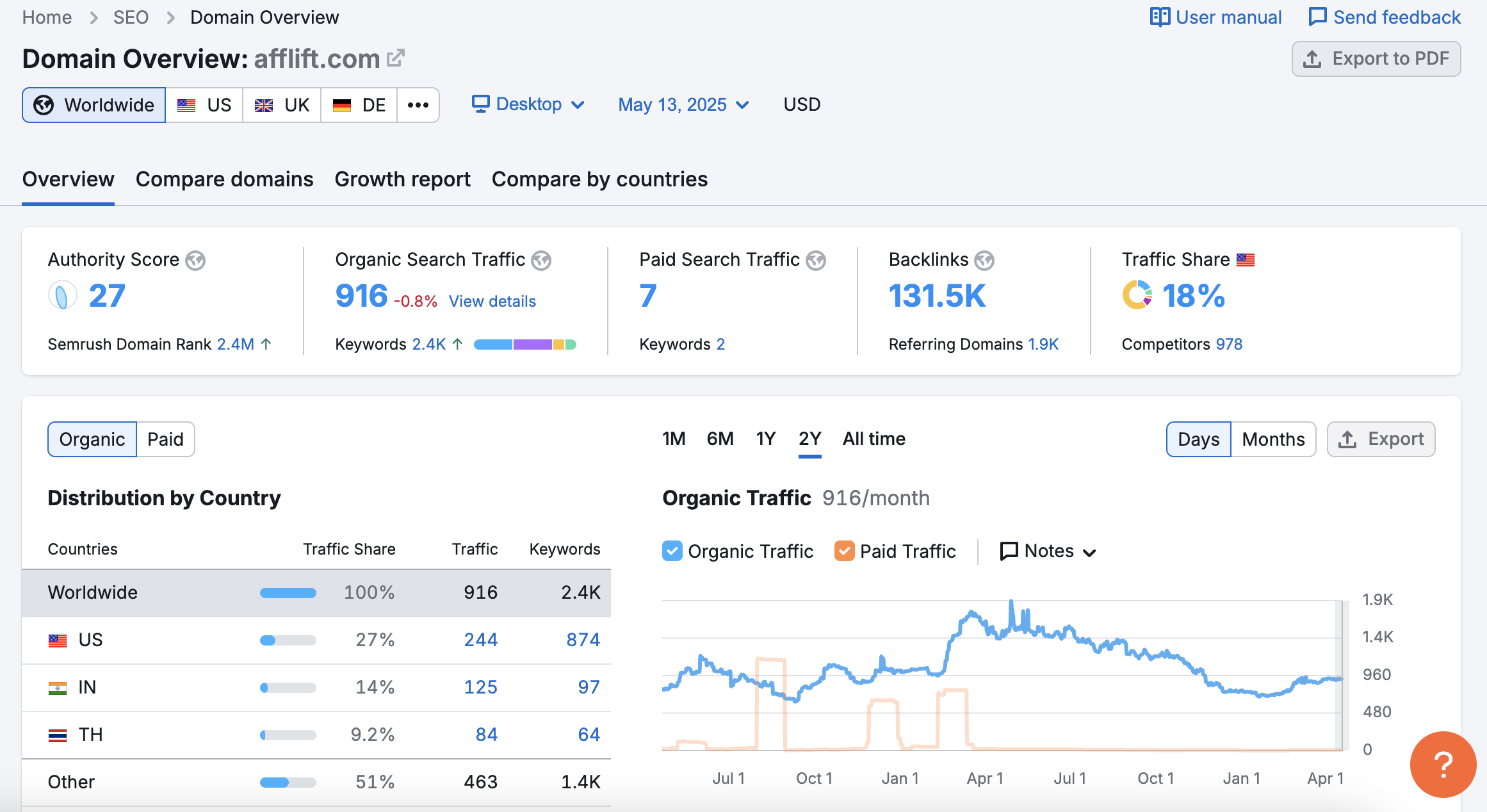This screenshot has height=812, width=1487.
Task: Click the DE flag icon in region selector
Action: [x=342, y=105]
